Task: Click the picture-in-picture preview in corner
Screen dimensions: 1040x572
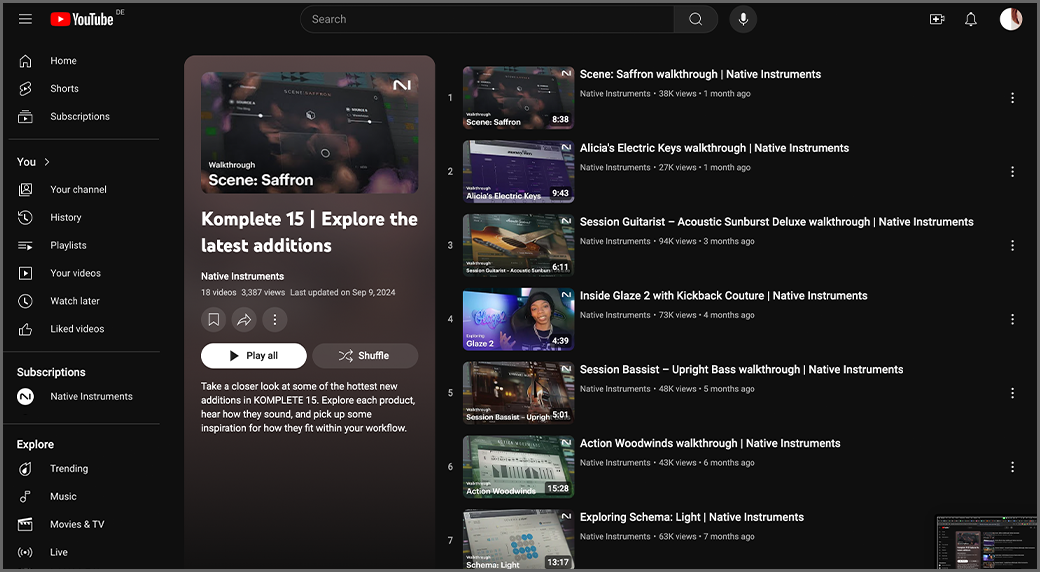Action: point(986,542)
